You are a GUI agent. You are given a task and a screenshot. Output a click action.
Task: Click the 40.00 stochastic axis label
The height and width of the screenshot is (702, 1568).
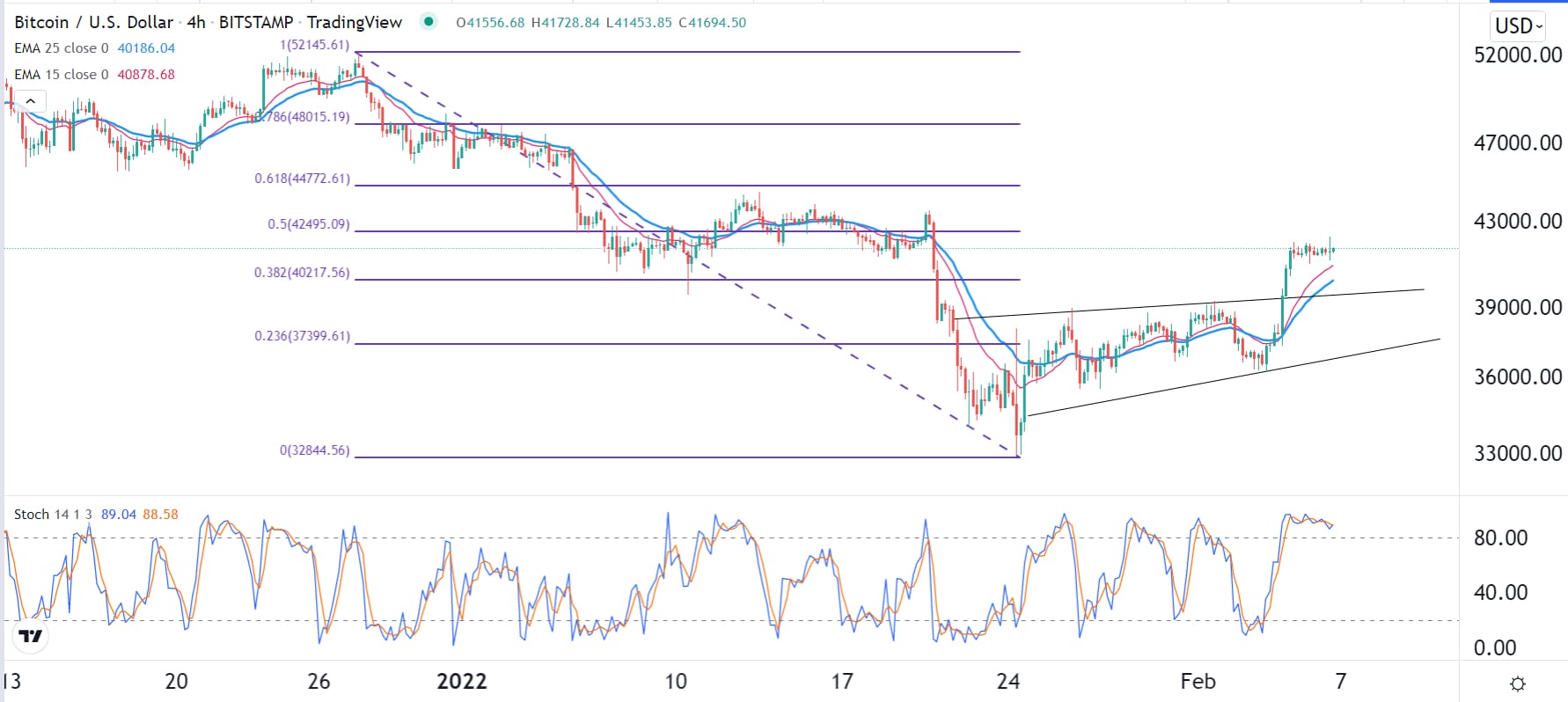pos(1500,592)
